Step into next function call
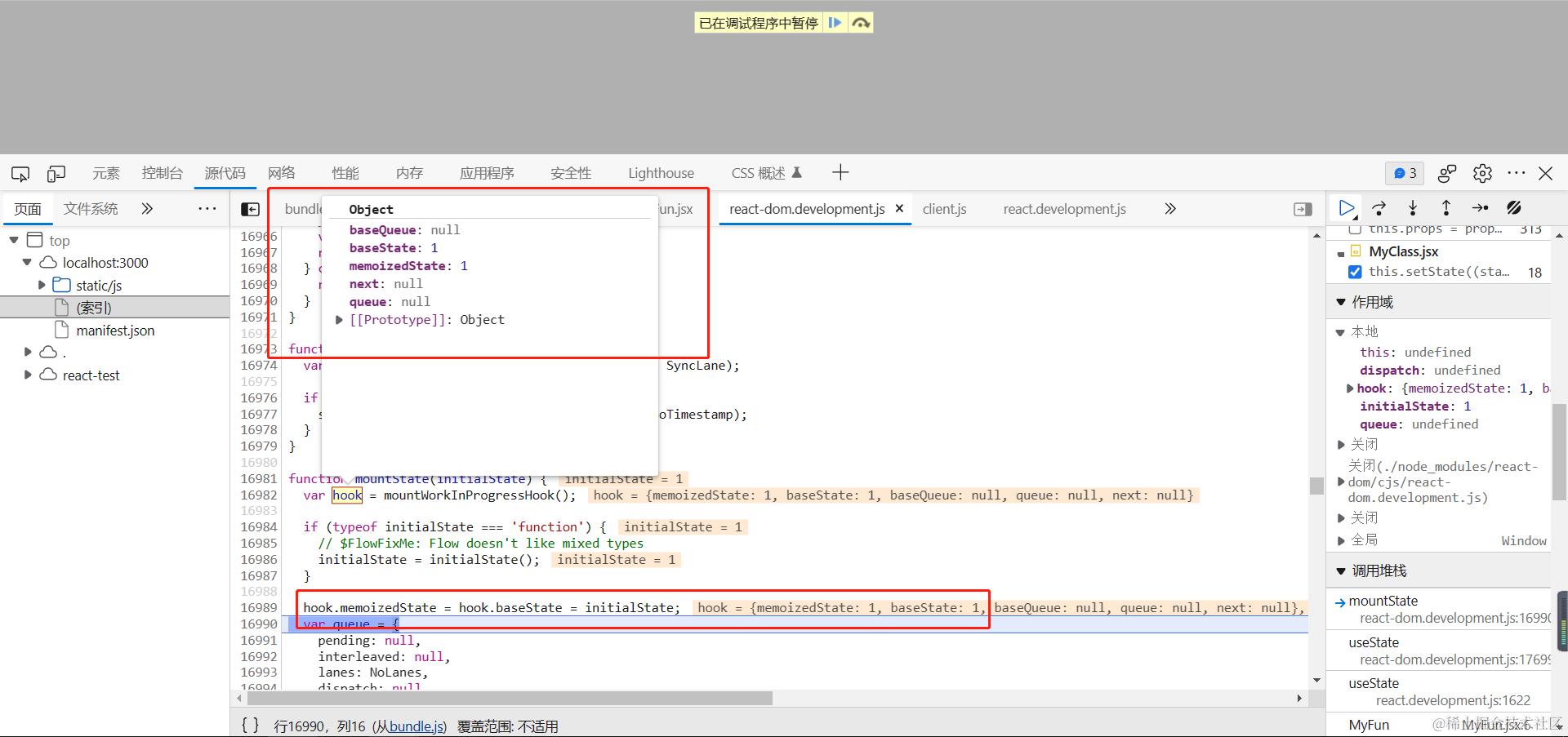The width and height of the screenshot is (1568, 737). coord(1413,208)
